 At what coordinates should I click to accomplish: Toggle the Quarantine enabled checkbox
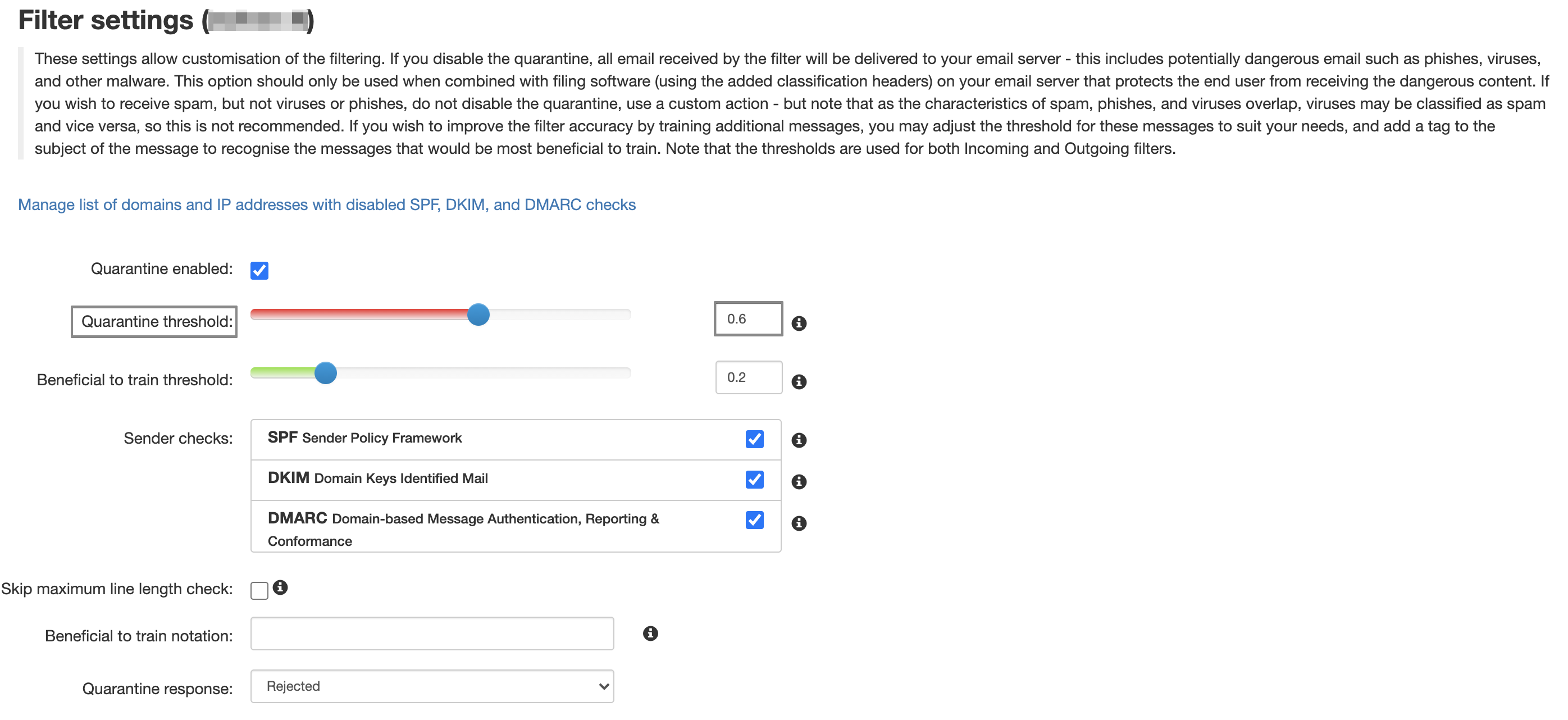pos(259,270)
